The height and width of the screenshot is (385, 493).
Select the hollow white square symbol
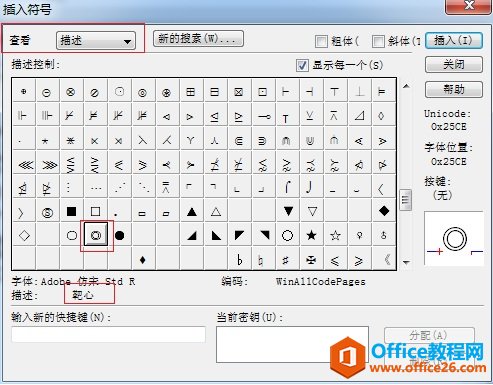tap(95, 211)
